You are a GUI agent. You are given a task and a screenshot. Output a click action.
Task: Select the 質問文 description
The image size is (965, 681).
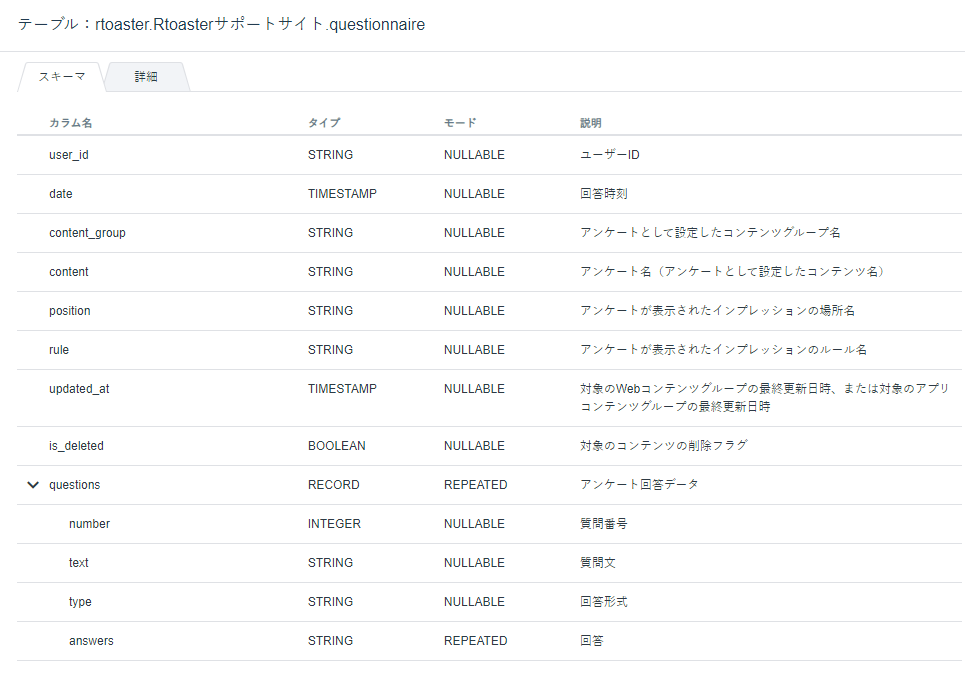coord(598,563)
